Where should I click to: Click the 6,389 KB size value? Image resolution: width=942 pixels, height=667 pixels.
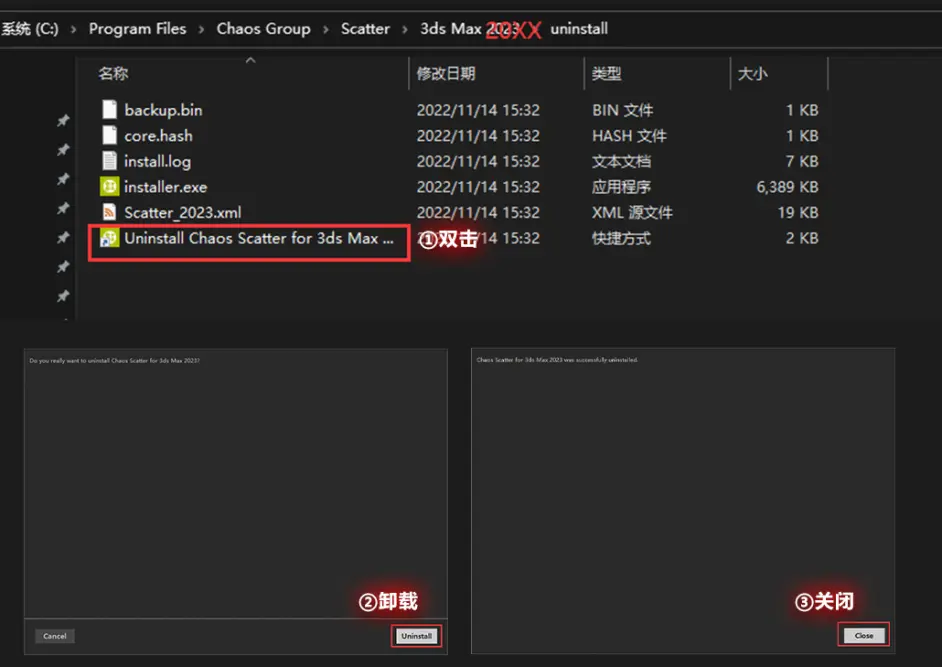tap(787, 187)
